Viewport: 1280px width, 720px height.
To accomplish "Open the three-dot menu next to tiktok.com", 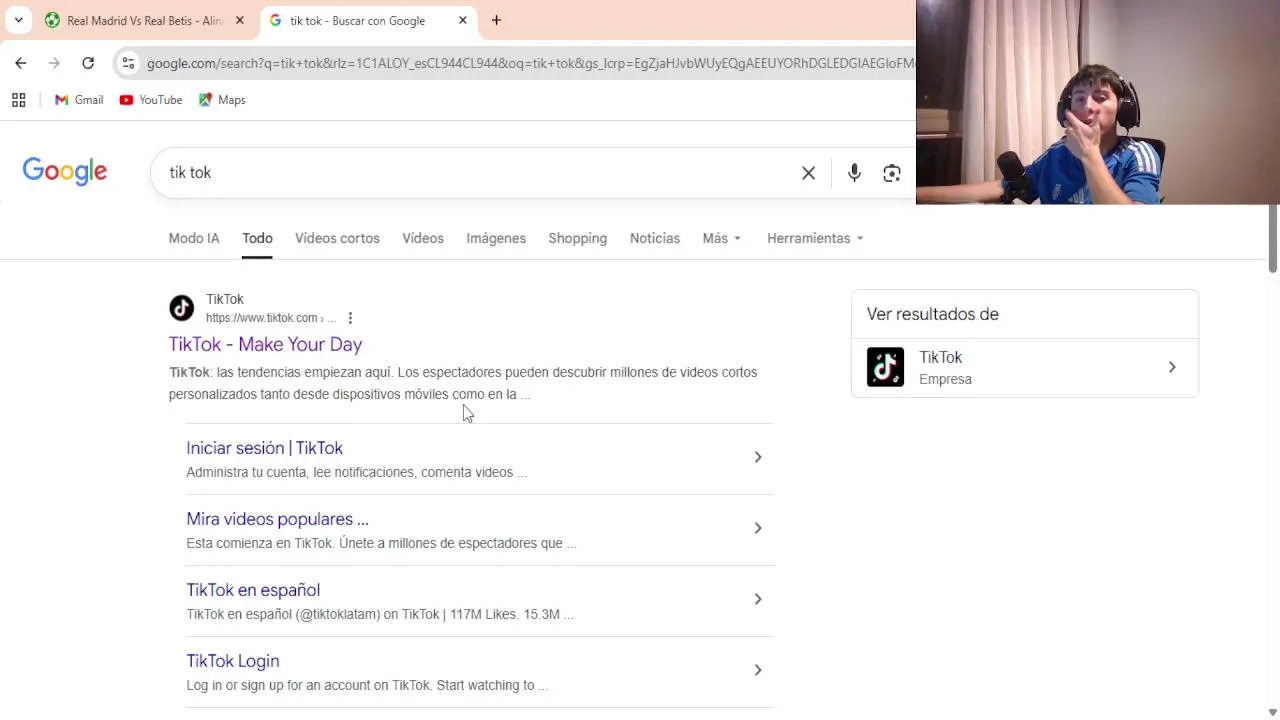I will point(350,318).
